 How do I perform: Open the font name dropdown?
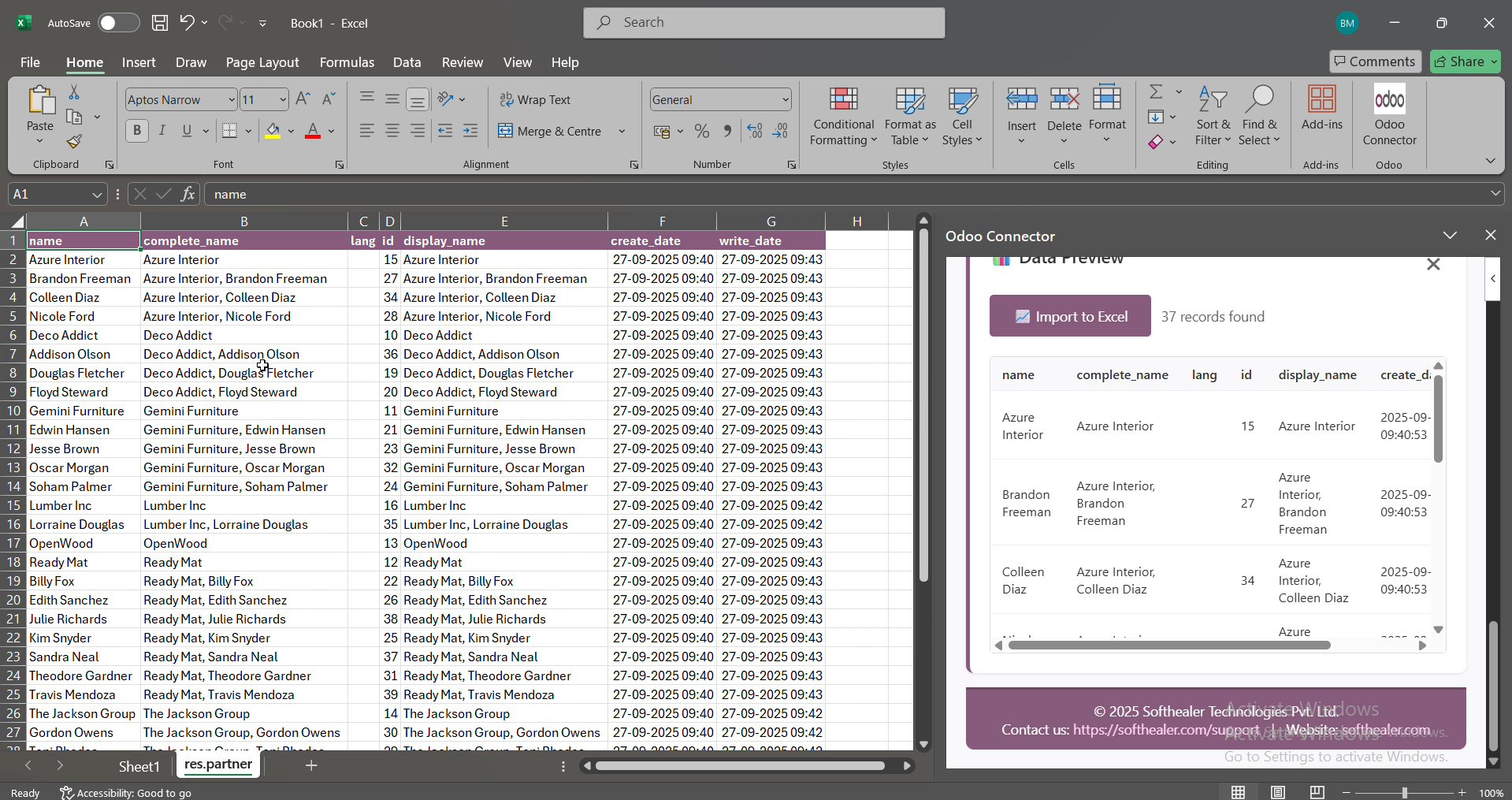pyautogui.click(x=232, y=100)
